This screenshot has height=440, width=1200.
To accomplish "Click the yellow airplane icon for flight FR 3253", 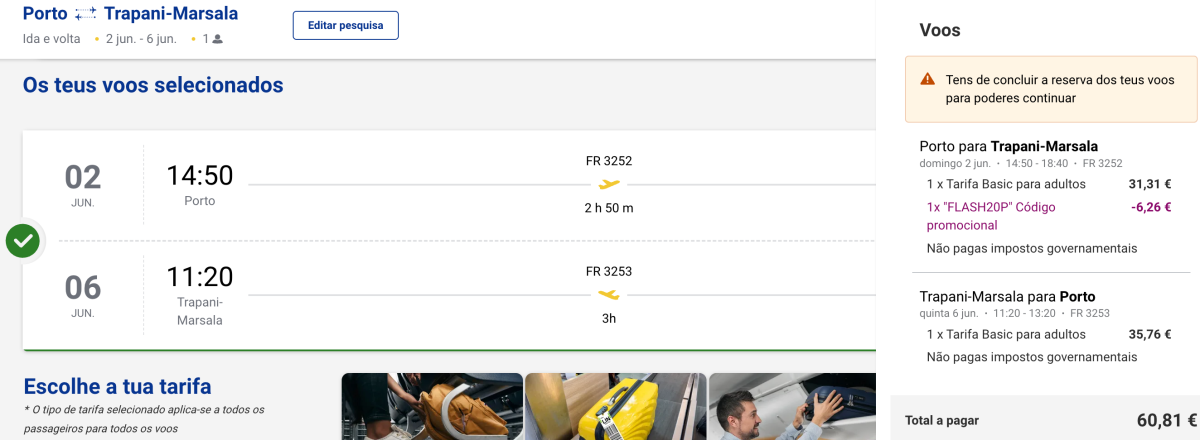I will pos(609,294).
